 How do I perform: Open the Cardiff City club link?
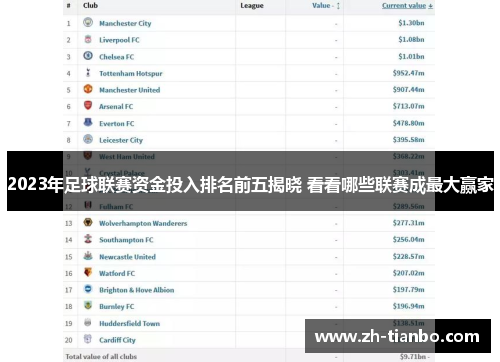[x=117, y=340]
